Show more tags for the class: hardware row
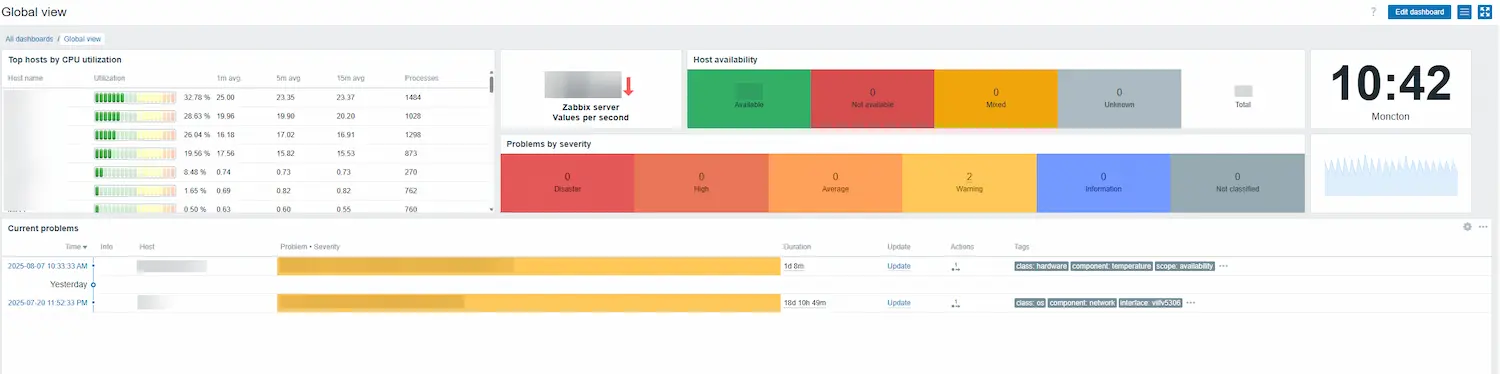This screenshot has width=1500, height=374. pos(1224,266)
